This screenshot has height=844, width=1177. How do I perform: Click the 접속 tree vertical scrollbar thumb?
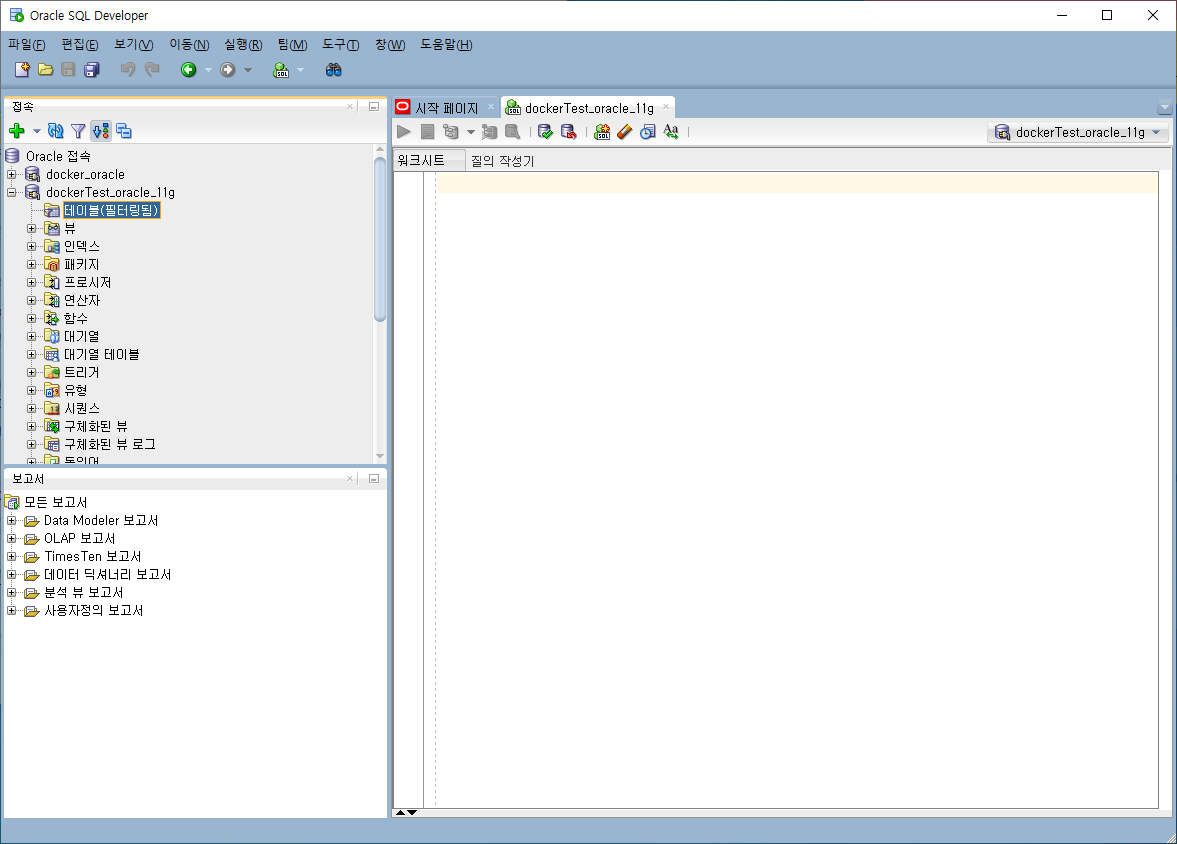pyautogui.click(x=380, y=239)
